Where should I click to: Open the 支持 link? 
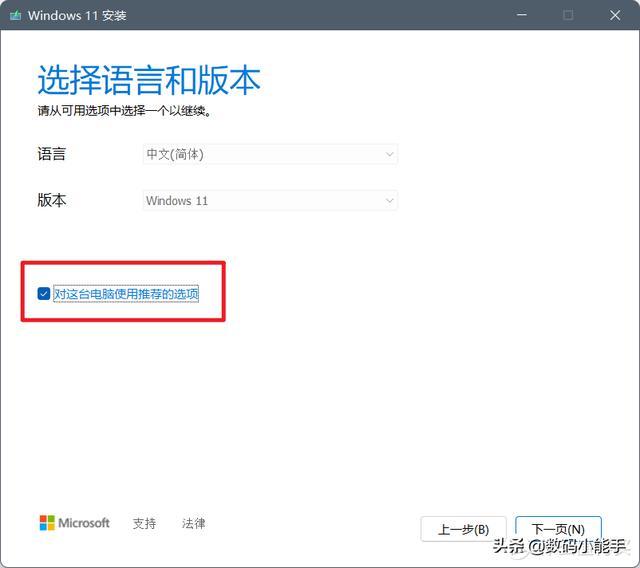point(144,523)
